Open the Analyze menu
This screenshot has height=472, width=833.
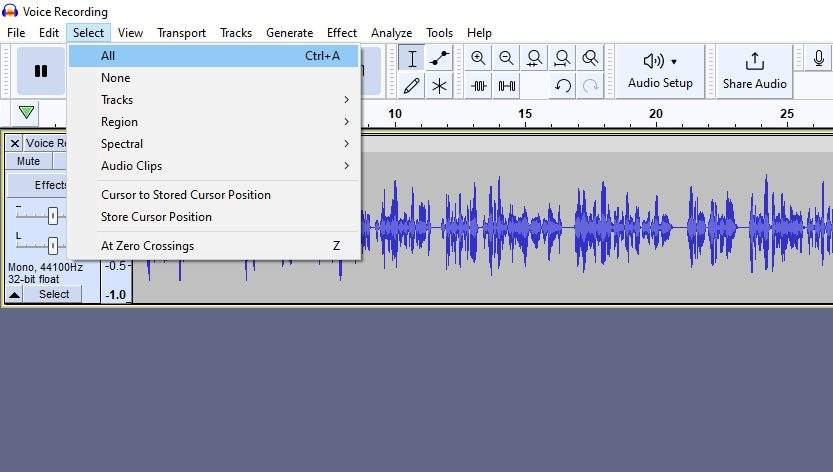click(392, 33)
